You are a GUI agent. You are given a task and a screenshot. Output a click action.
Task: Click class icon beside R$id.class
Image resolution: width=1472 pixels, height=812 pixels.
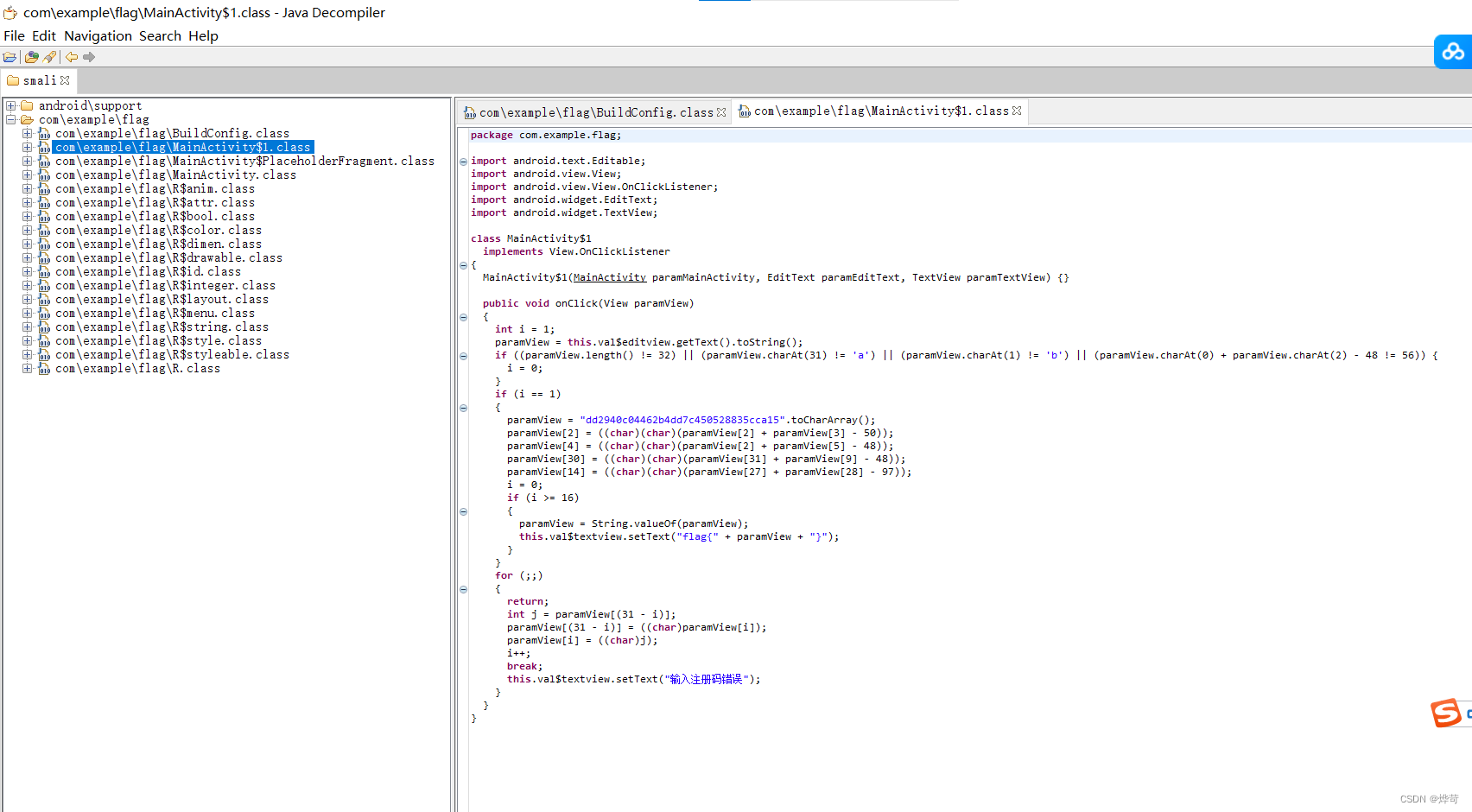pyautogui.click(x=44, y=271)
